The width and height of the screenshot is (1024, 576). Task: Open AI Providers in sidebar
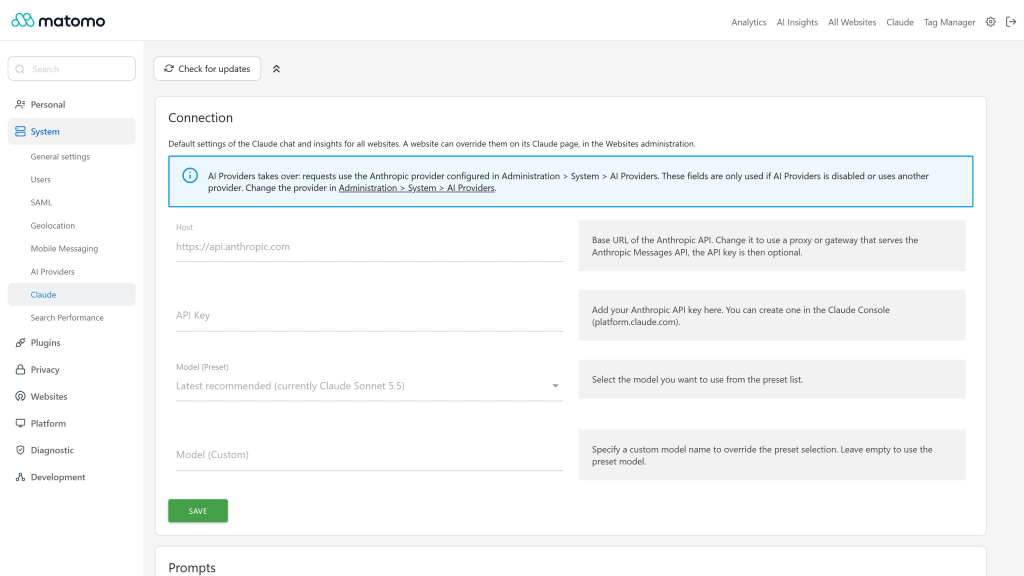coord(52,272)
